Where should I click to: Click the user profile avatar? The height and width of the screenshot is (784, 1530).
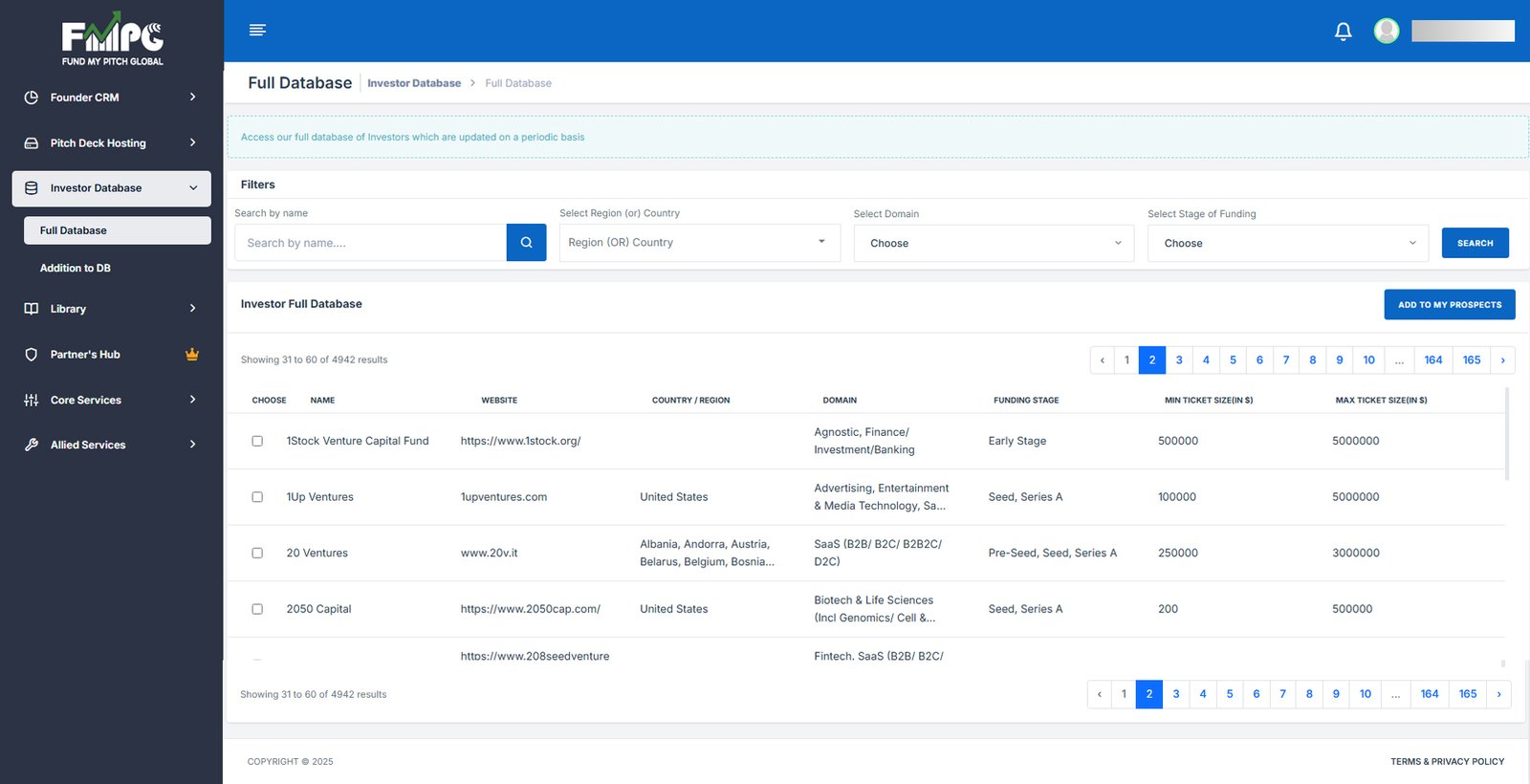1387,32
